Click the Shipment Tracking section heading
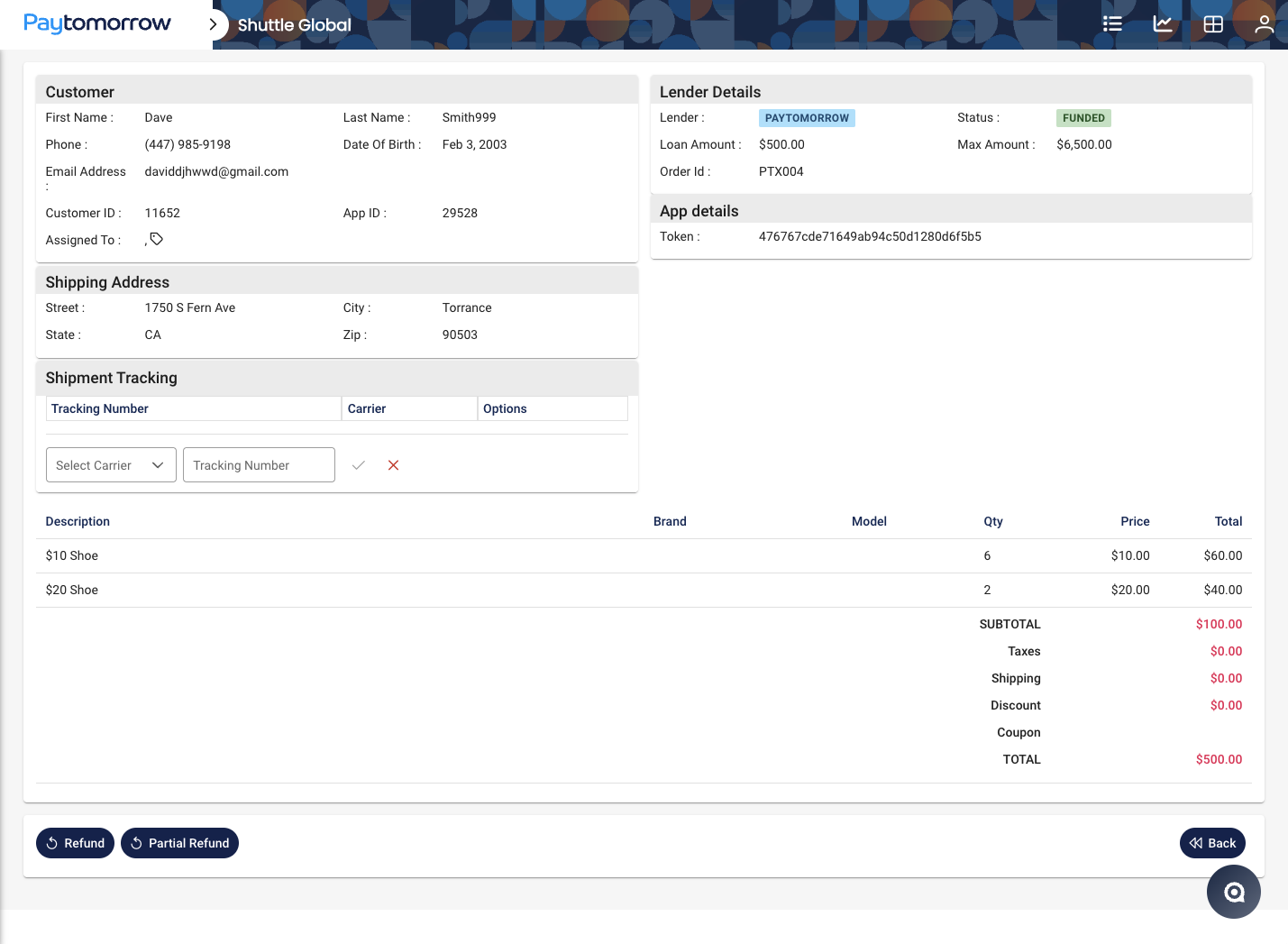Viewport: 1288px width, 944px height. click(x=111, y=378)
